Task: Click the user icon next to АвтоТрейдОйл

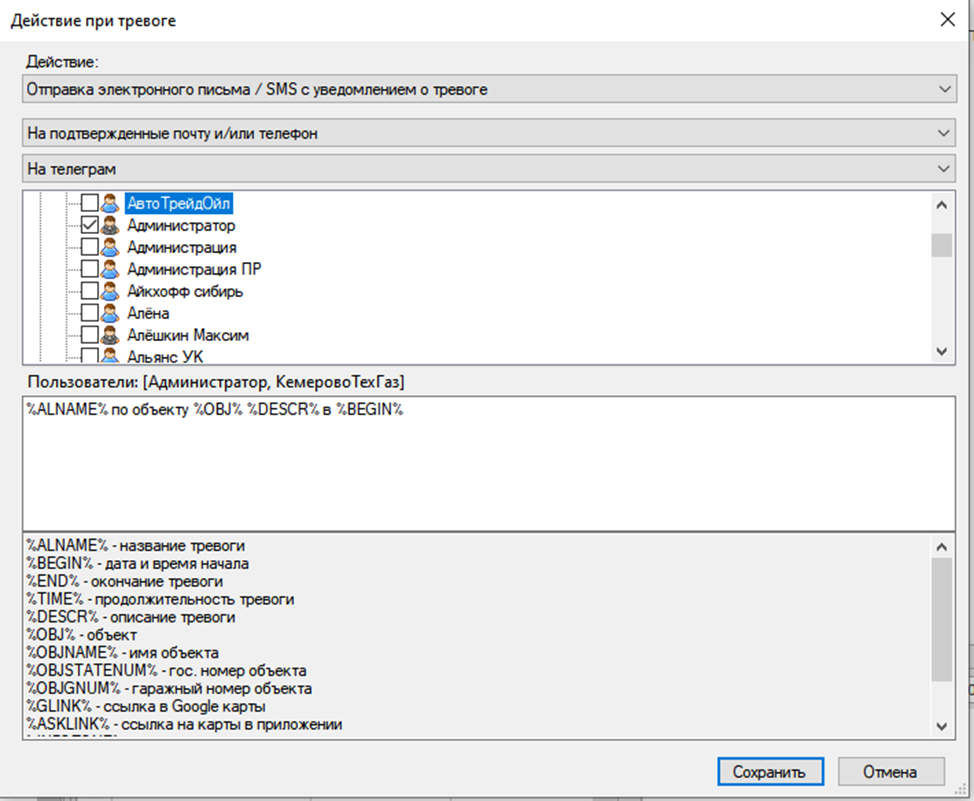Action: [110, 204]
